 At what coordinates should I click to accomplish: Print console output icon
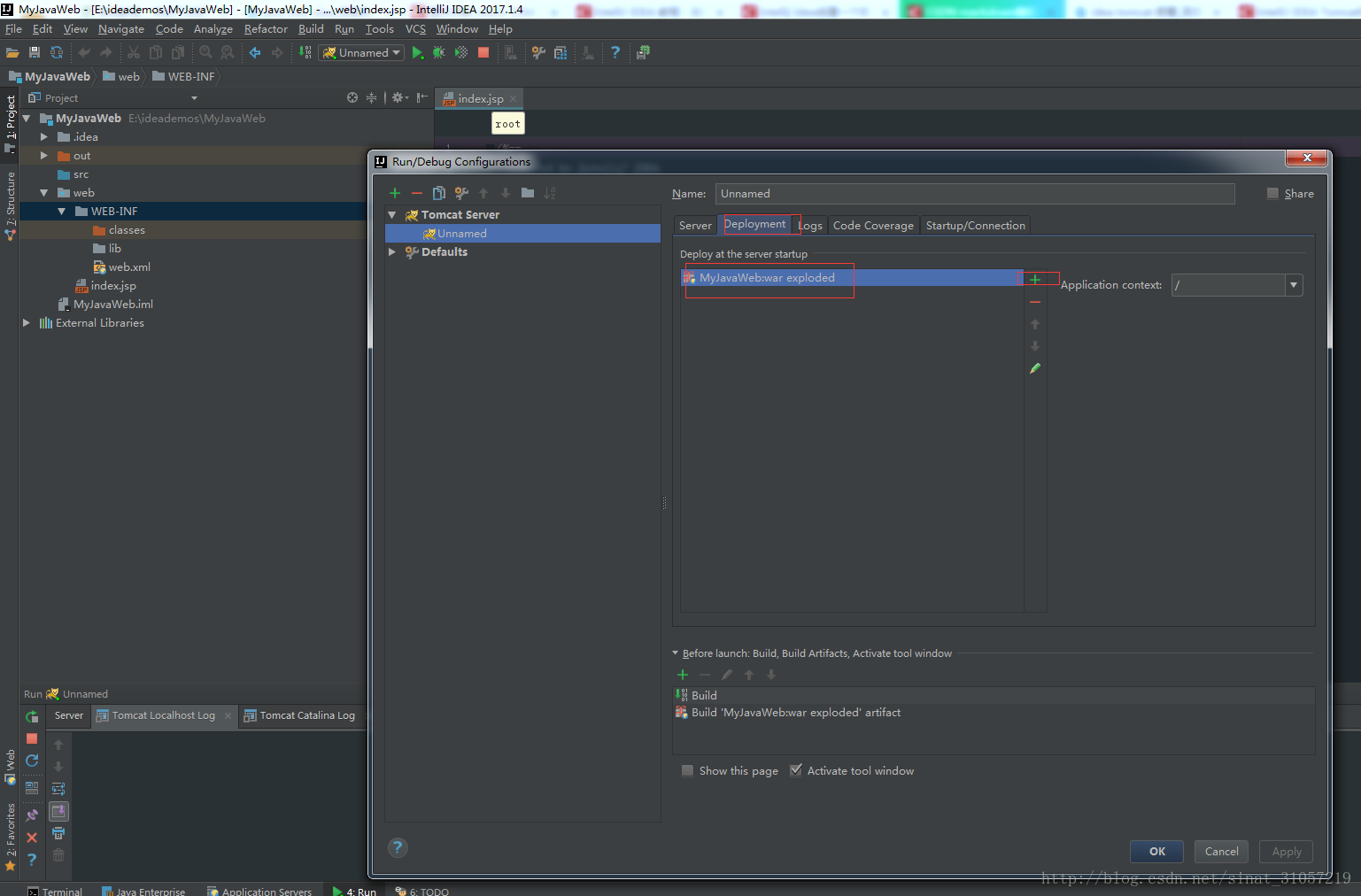pos(58,833)
